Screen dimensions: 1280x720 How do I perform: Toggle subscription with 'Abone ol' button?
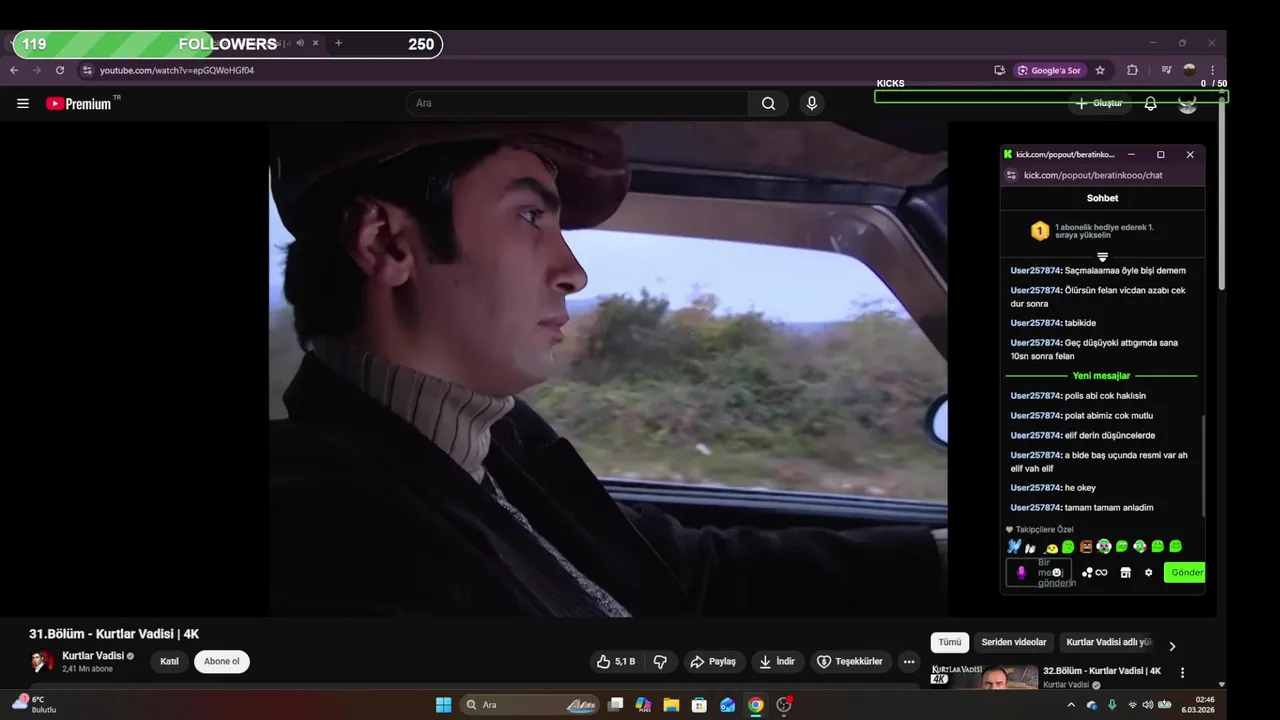pyautogui.click(x=222, y=662)
